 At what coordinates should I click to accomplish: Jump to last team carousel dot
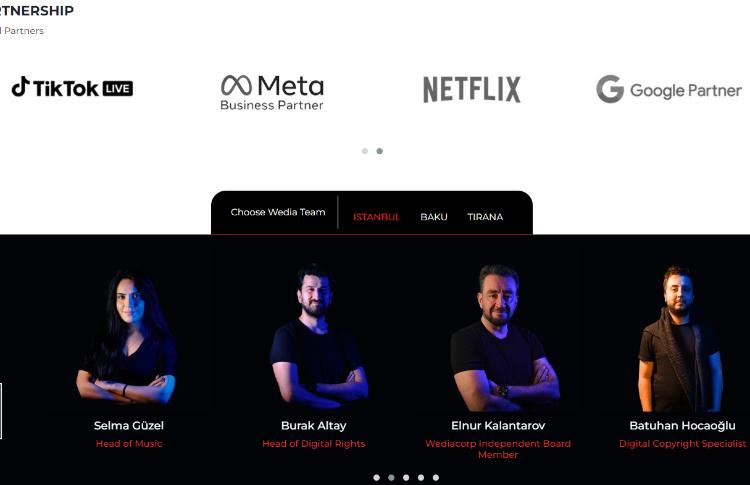[x=436, y=477]
